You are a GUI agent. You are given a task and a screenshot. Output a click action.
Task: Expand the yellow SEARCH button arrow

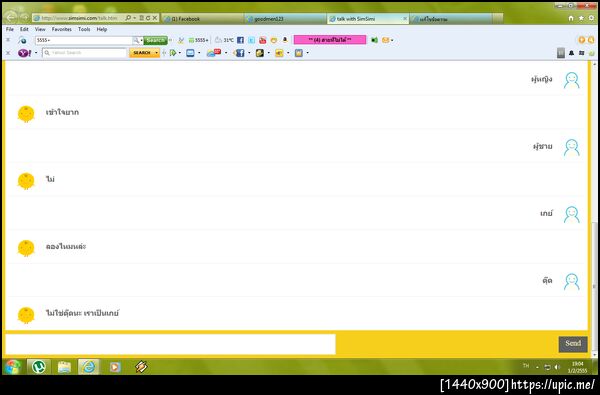coord(157,53)
